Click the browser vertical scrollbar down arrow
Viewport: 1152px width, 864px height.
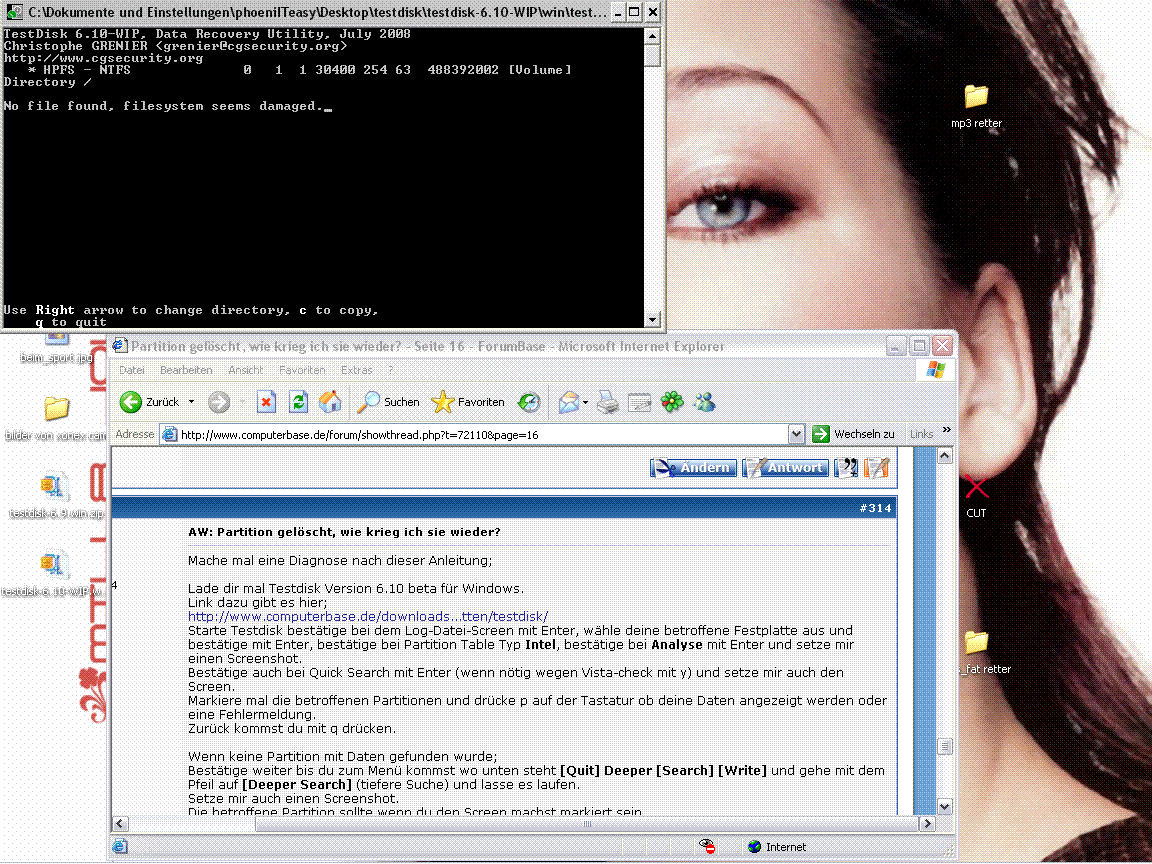coord(945,806)
